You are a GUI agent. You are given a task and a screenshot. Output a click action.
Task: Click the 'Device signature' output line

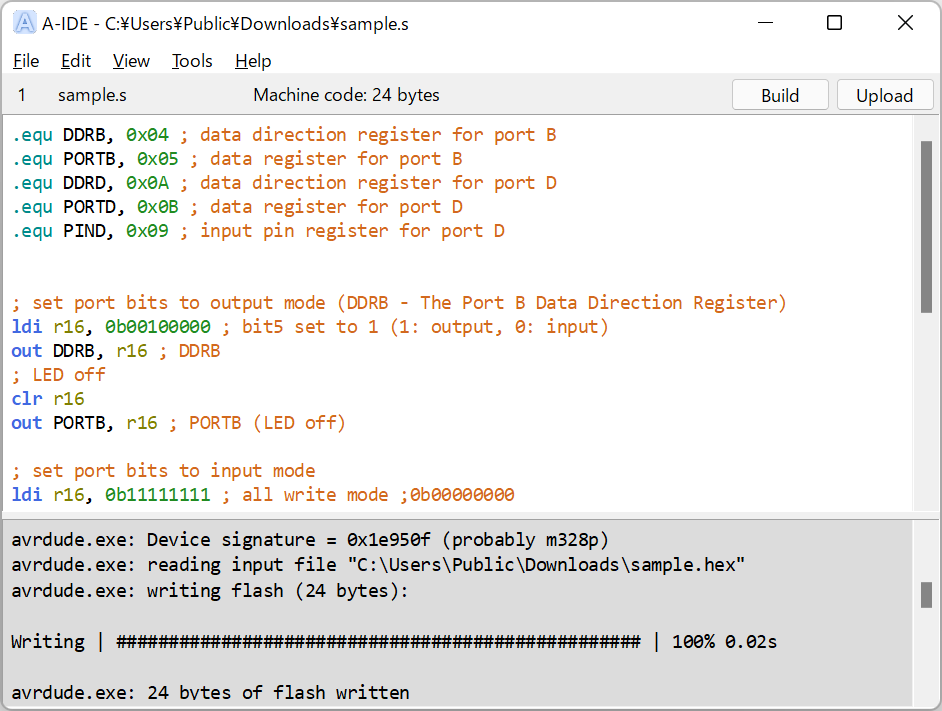pyautogui.click(x=310, y=540)
